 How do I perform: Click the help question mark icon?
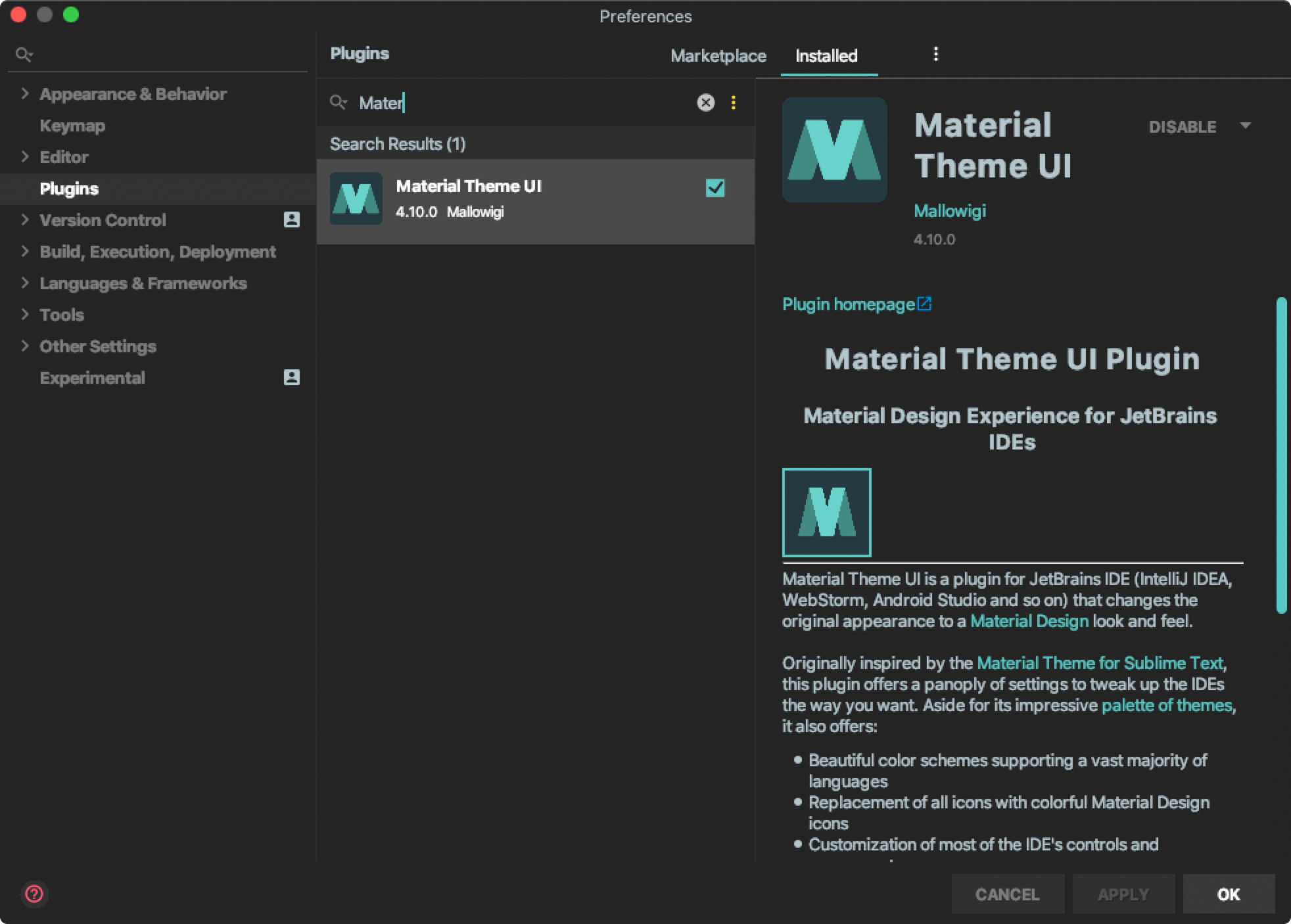click(x=34, y=894)
